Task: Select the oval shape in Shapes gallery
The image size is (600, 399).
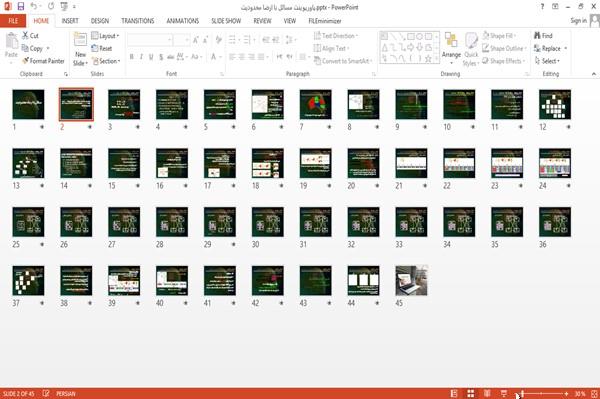Action: point(419,37)
